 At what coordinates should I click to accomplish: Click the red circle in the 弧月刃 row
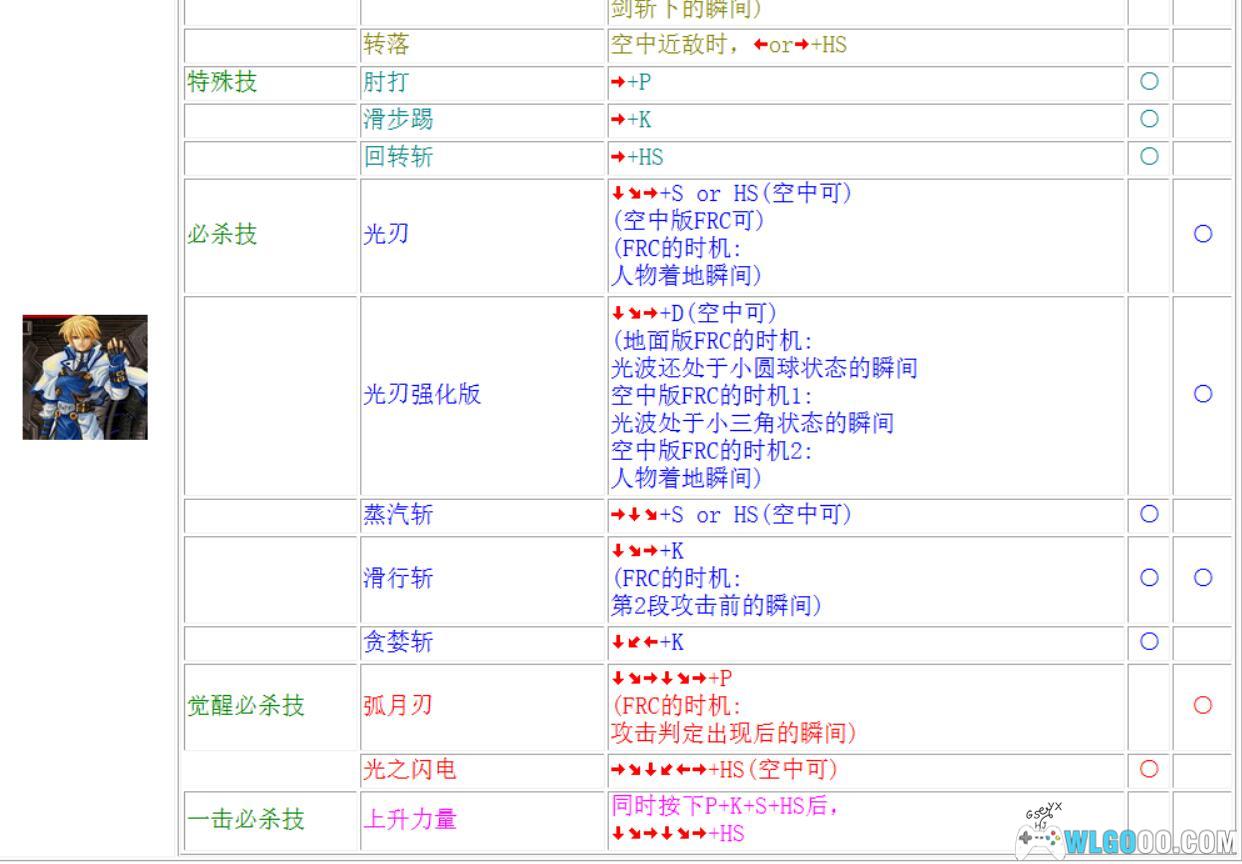coord(1203,705)
